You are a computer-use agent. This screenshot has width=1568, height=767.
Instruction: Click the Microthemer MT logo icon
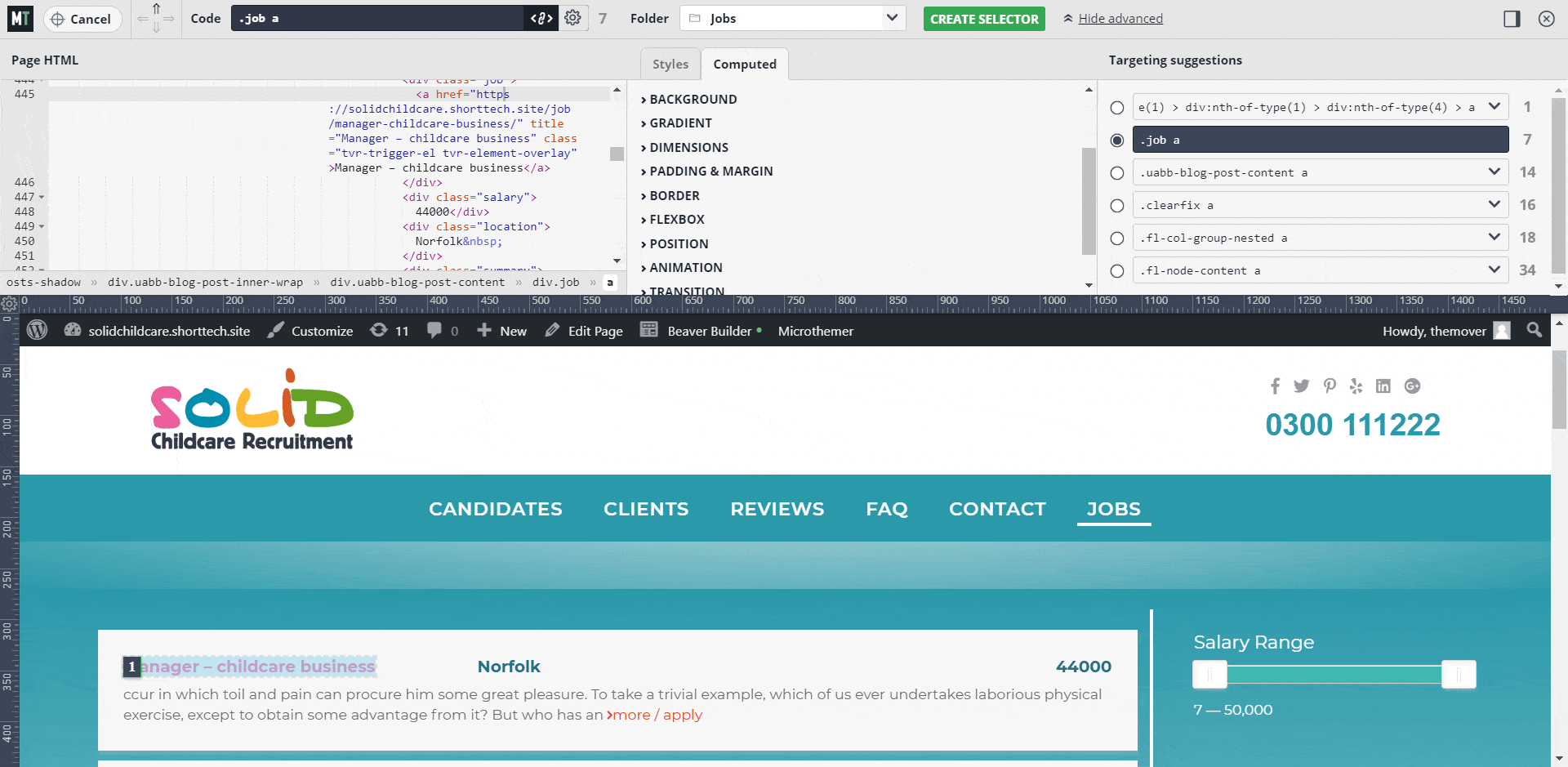[19, 18]
